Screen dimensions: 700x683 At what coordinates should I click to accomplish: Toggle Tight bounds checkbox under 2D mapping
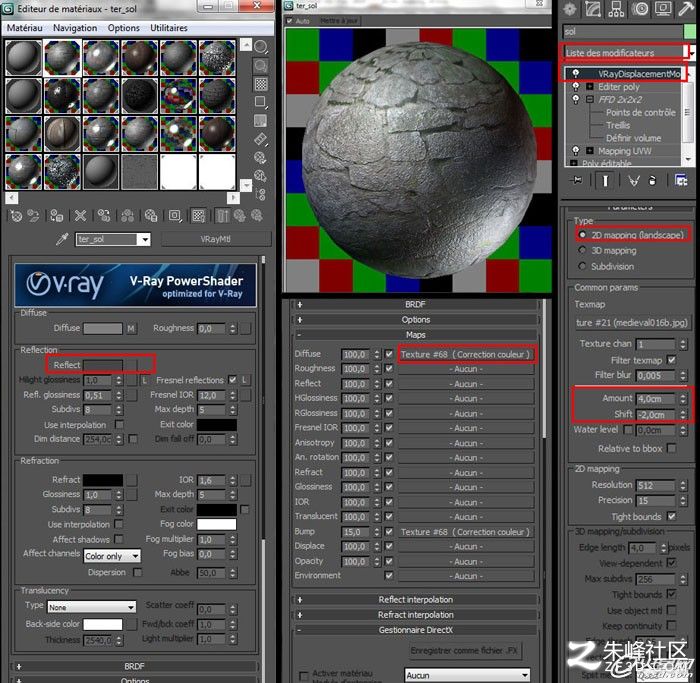(671, 516)
